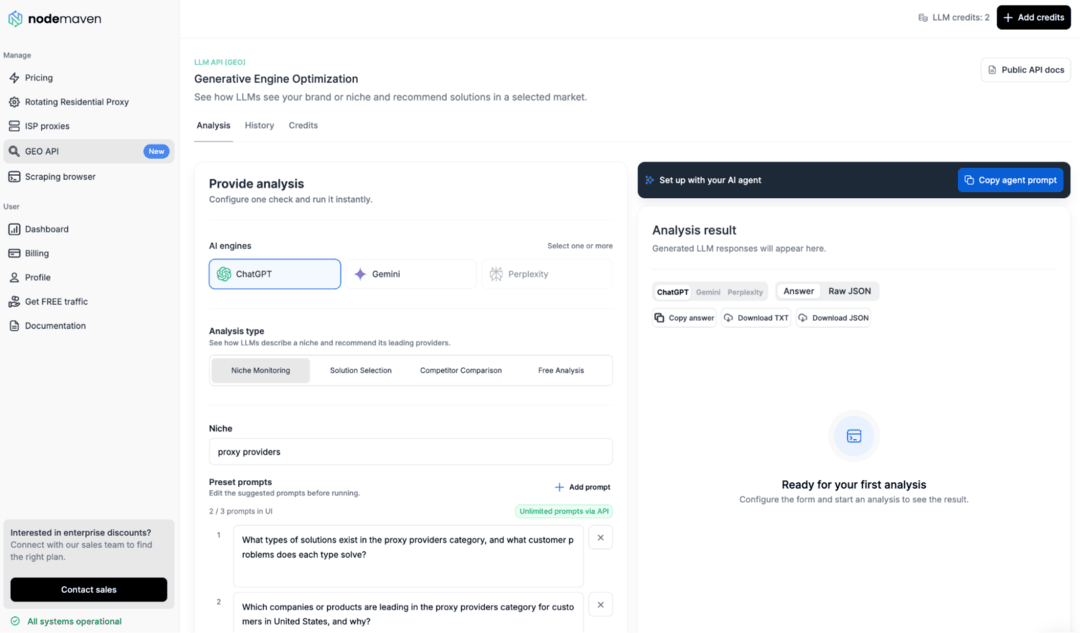Screen dimensions: 1080x633
Task: Click the Billing card icon
Action: [x=14, y=253]
